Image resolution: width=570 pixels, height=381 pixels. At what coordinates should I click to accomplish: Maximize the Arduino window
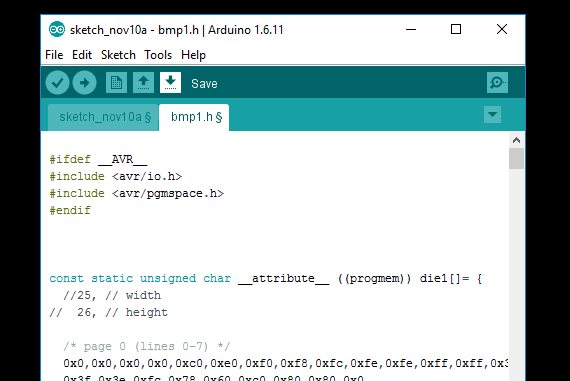click(456, 29)
